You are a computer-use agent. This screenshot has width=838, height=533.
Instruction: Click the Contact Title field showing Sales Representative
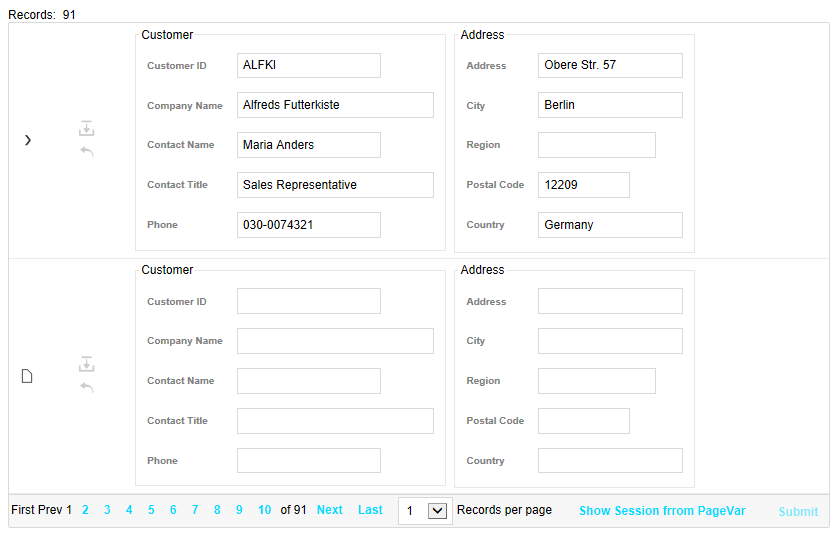point(335,185)
